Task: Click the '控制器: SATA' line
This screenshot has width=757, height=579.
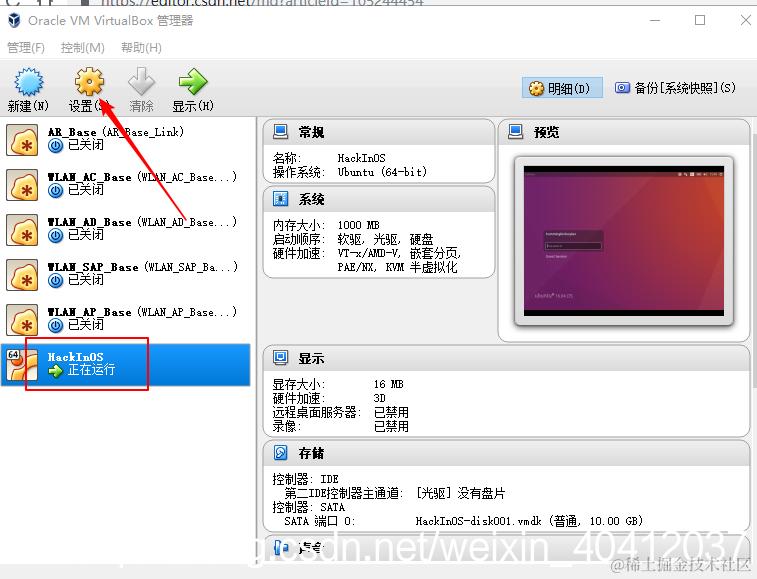Action: 308,507
